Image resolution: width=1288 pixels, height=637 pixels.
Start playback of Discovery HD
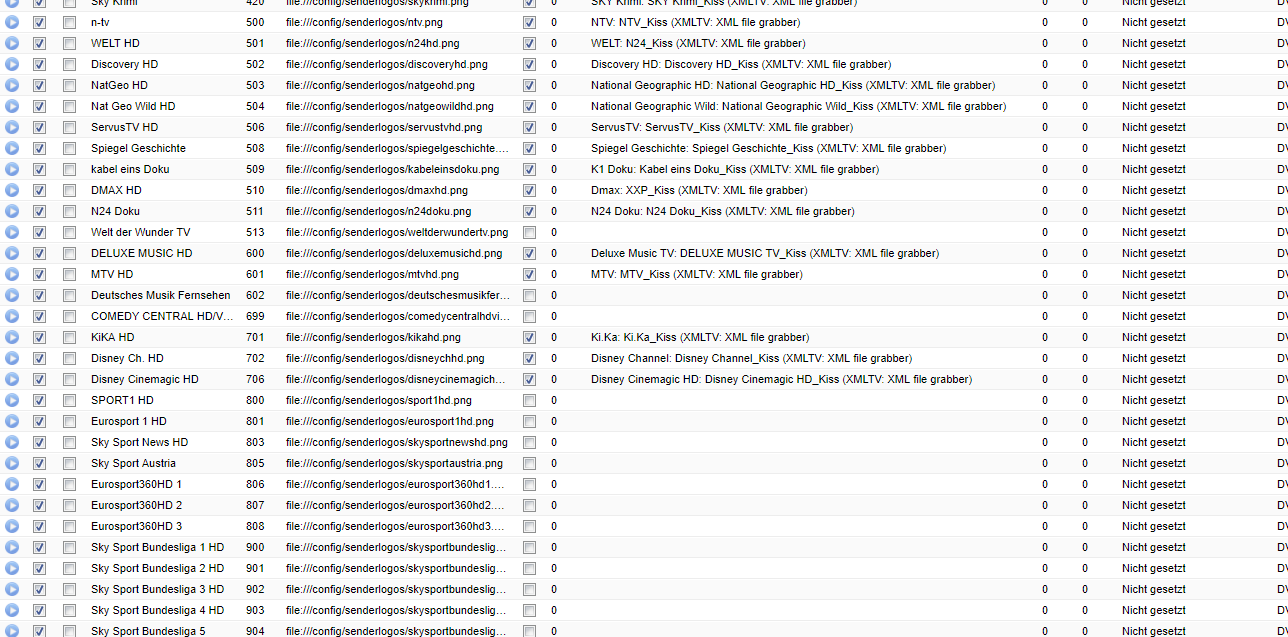click(x=12, y=64)
